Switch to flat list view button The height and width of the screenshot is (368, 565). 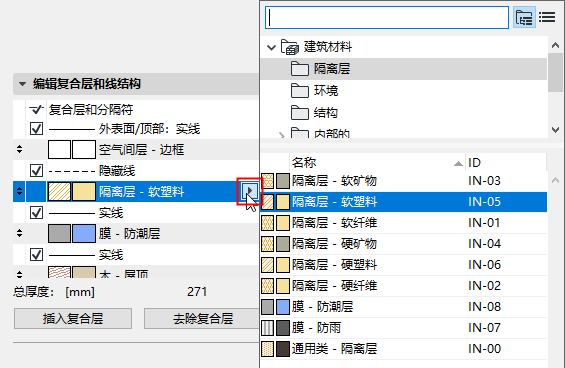pyautogui.click(x=547, y=17)
